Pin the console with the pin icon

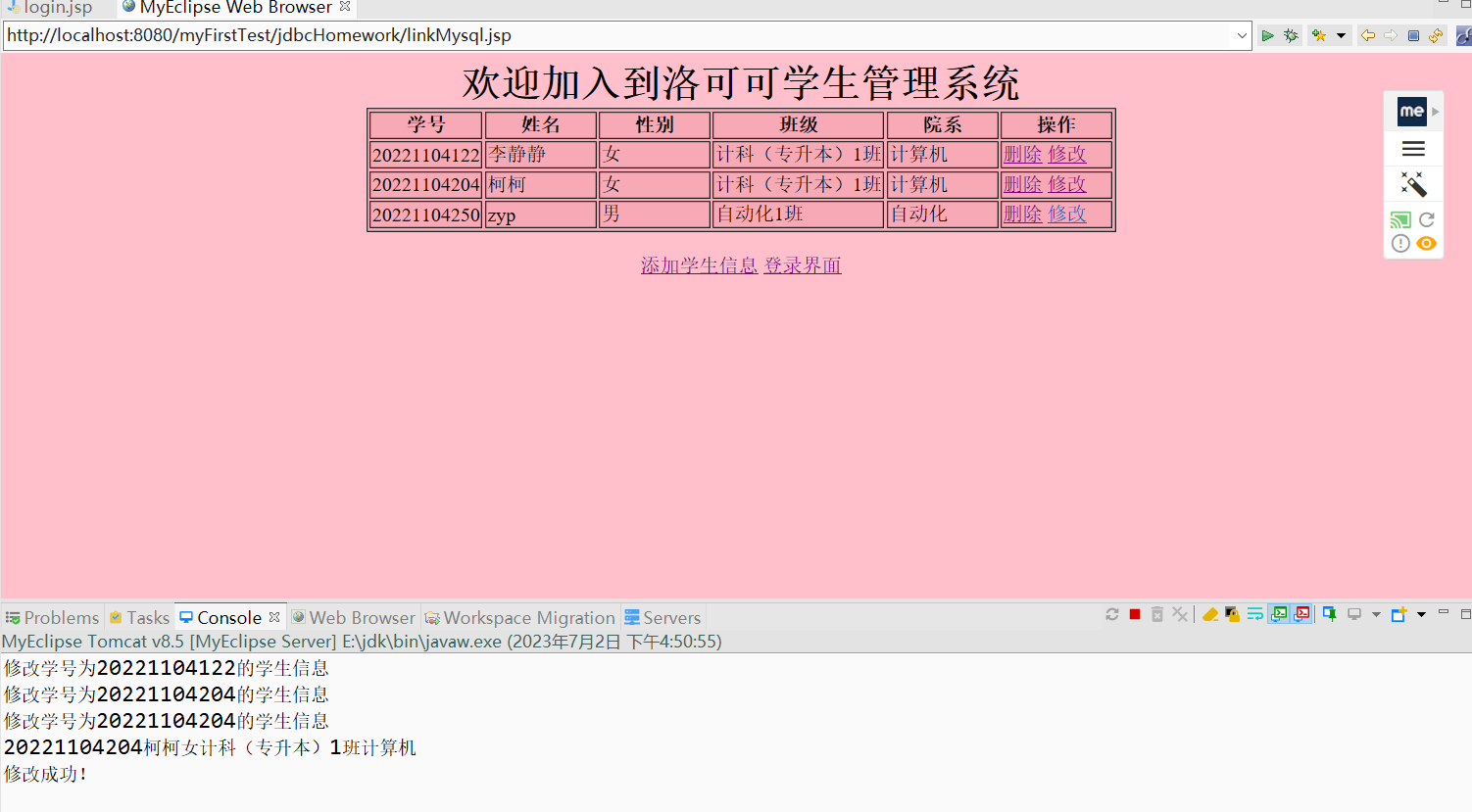[1330, 614]
